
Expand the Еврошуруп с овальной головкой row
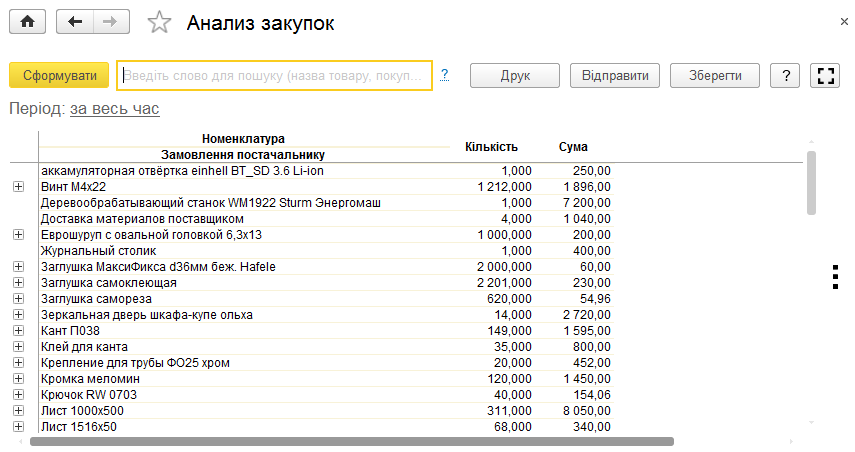(x=19, y=234)
